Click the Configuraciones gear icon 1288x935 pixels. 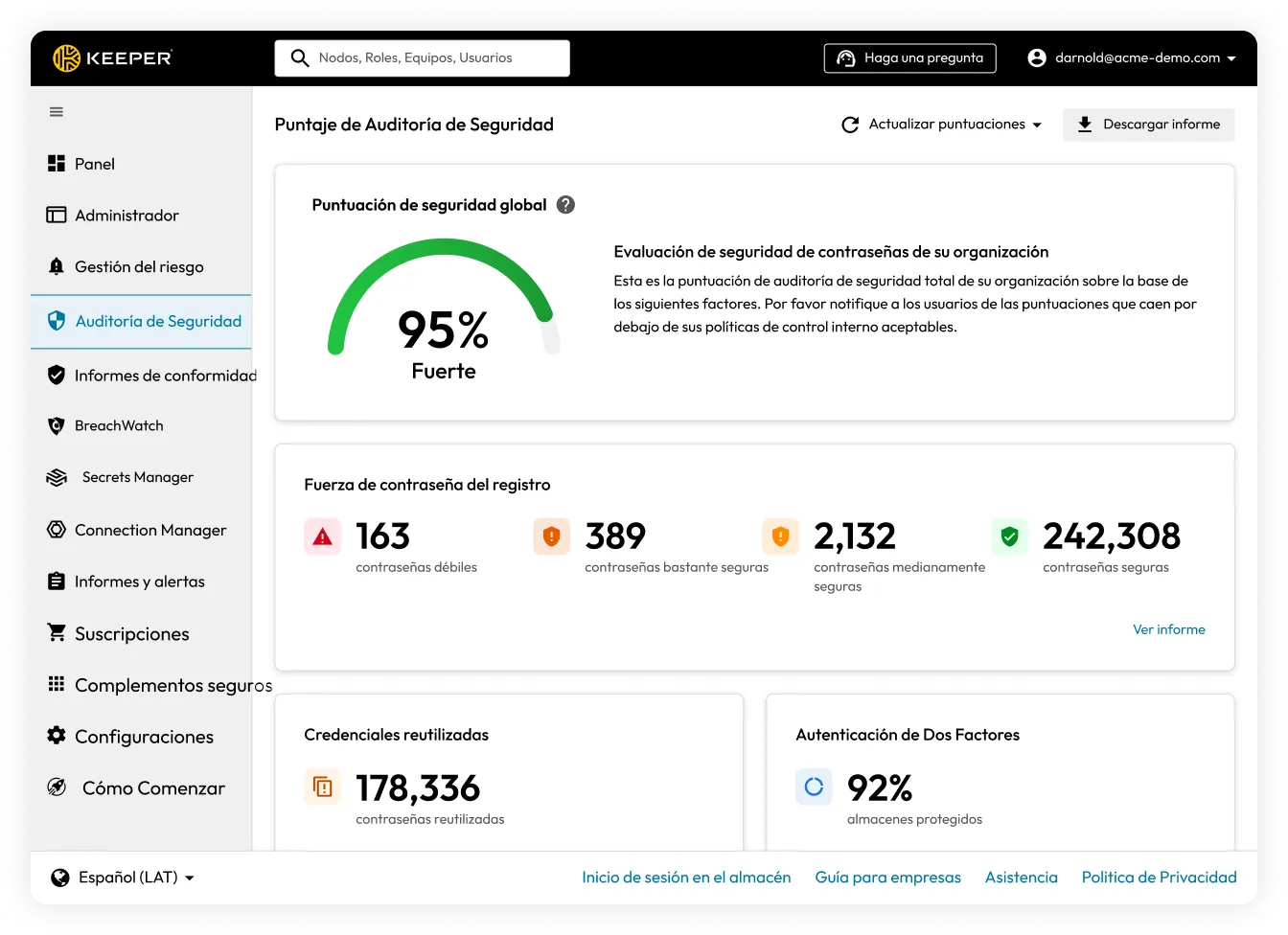point(57,736)
